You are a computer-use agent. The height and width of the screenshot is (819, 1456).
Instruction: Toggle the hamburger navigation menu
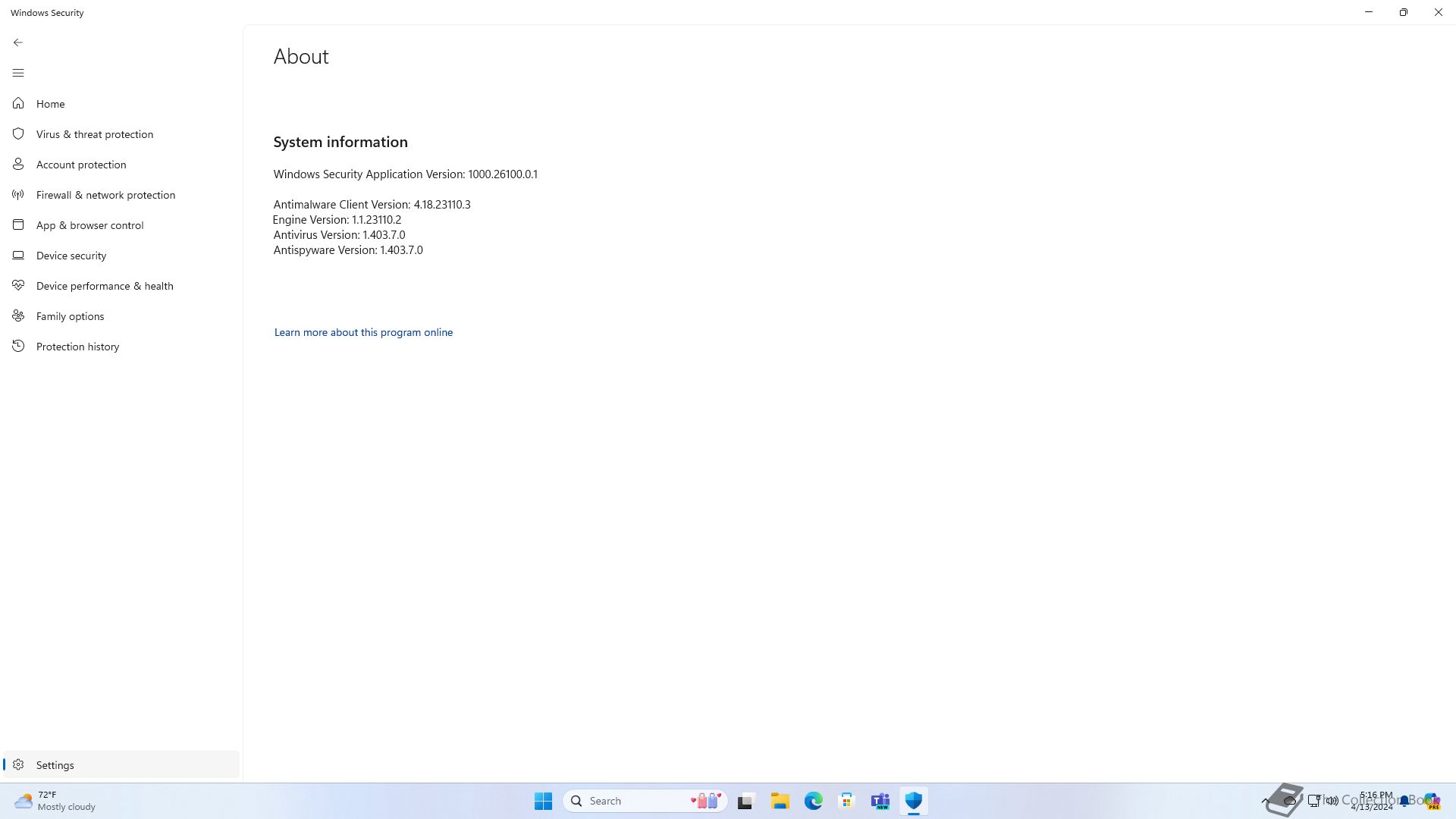click(18, 73)
